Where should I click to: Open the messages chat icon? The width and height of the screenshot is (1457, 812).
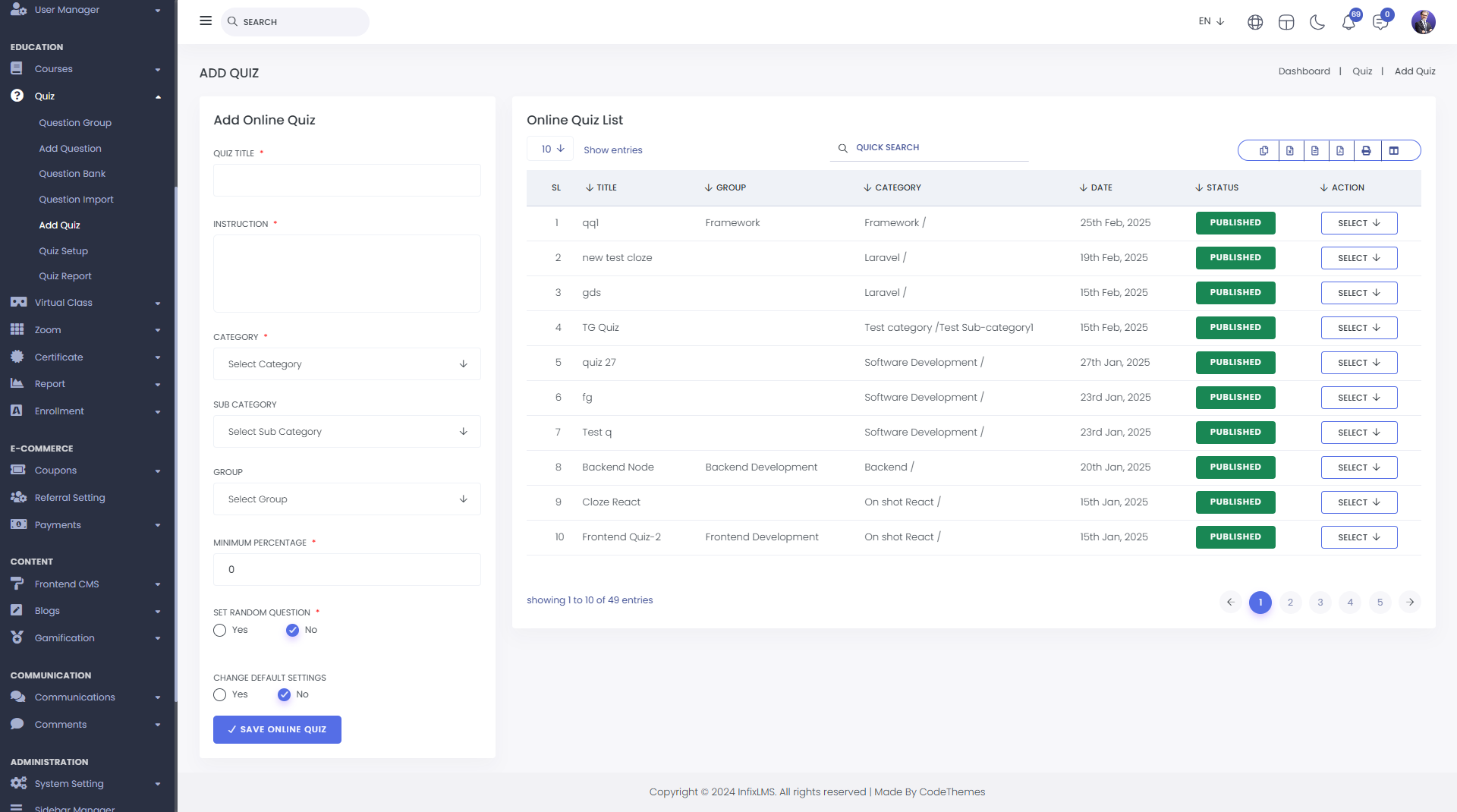click(1380, 22)
